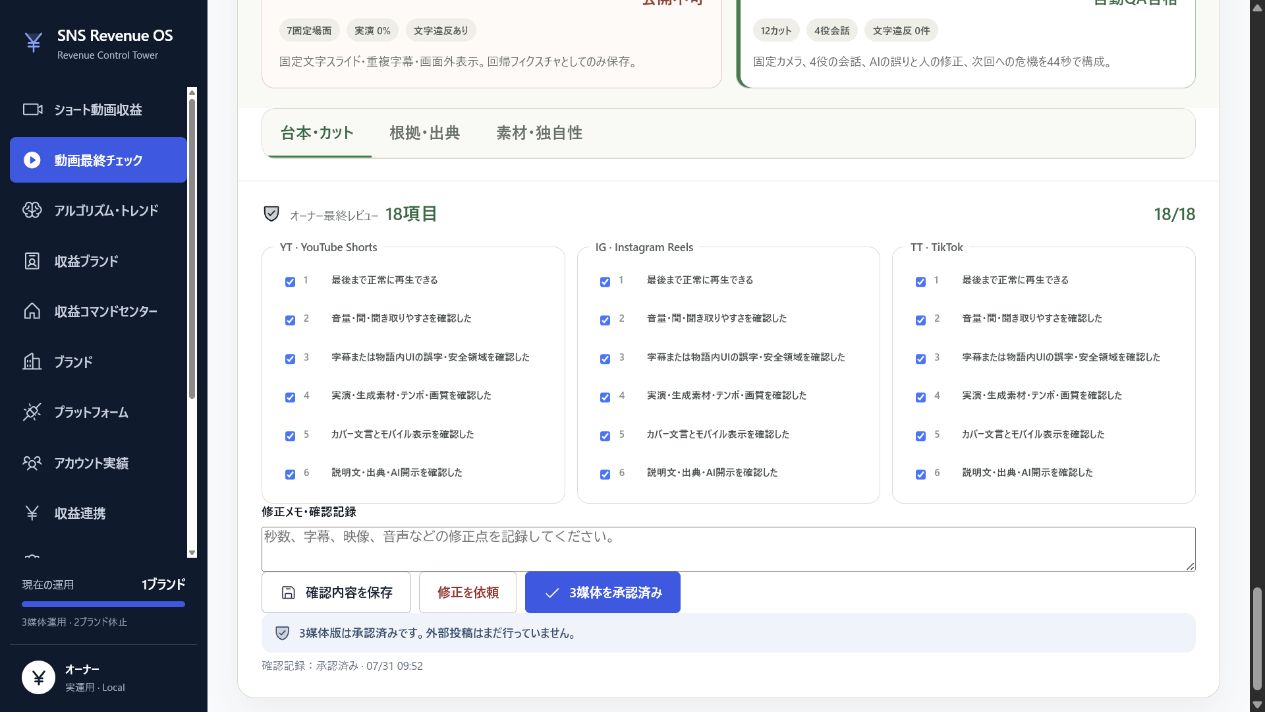Click 修正を依頼 button
The image size is (1265, 712).
(x=468, y=592)
